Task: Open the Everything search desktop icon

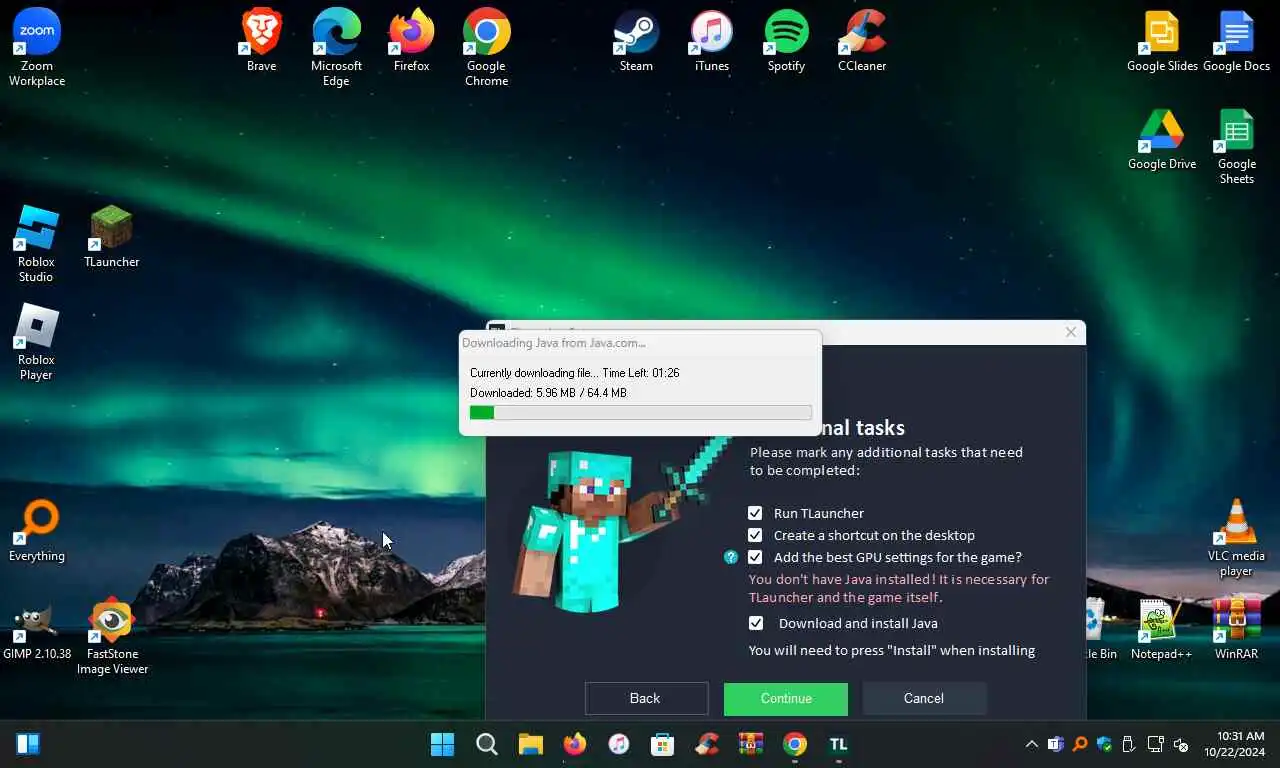Action: coord(37,530)
